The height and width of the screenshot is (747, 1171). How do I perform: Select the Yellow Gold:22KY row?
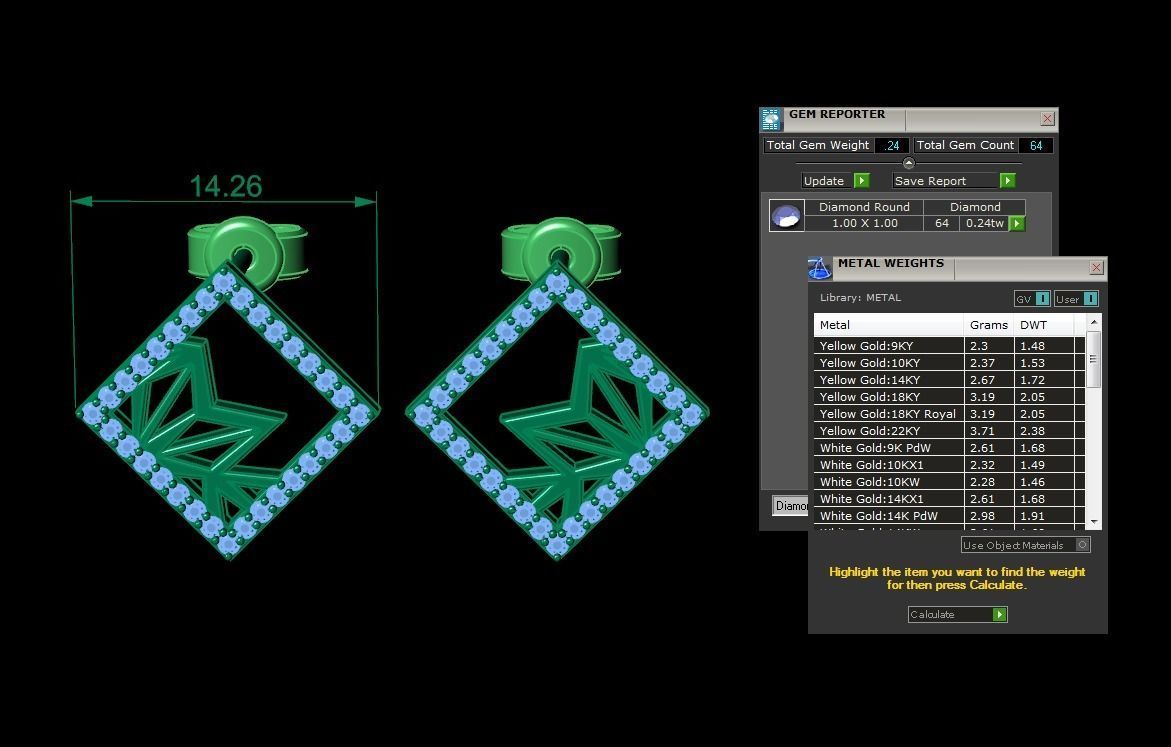pyautogui.click(x=949, y=431)
